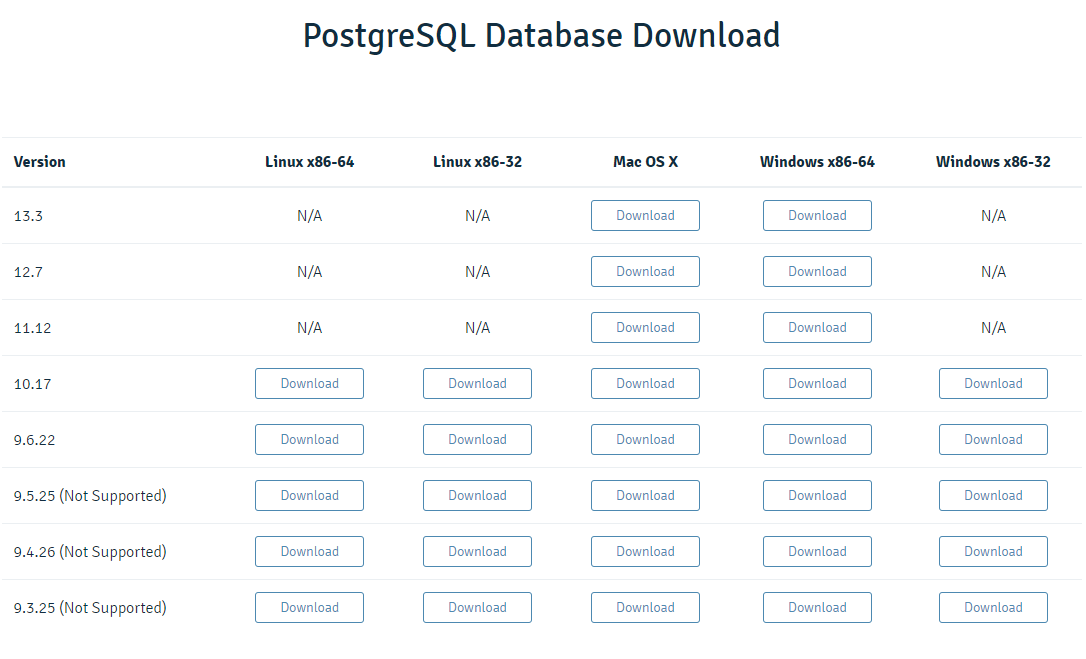Download PostgreSQL 9.3.25 for Windows x86-64
This screenshot has width=1086, height=659.
coord(817,607)
